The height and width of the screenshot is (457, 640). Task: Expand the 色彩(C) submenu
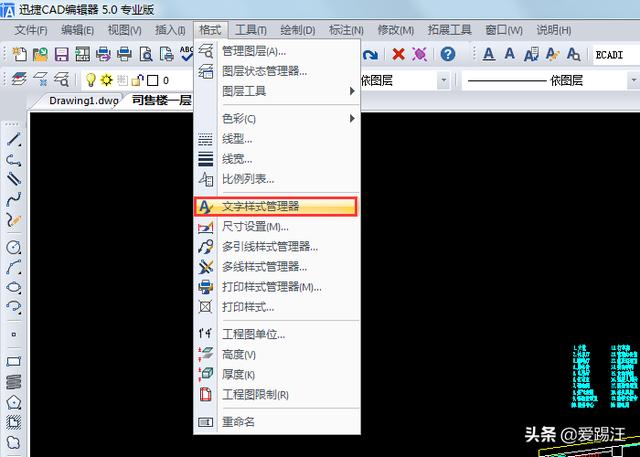(x=277, y=119)
